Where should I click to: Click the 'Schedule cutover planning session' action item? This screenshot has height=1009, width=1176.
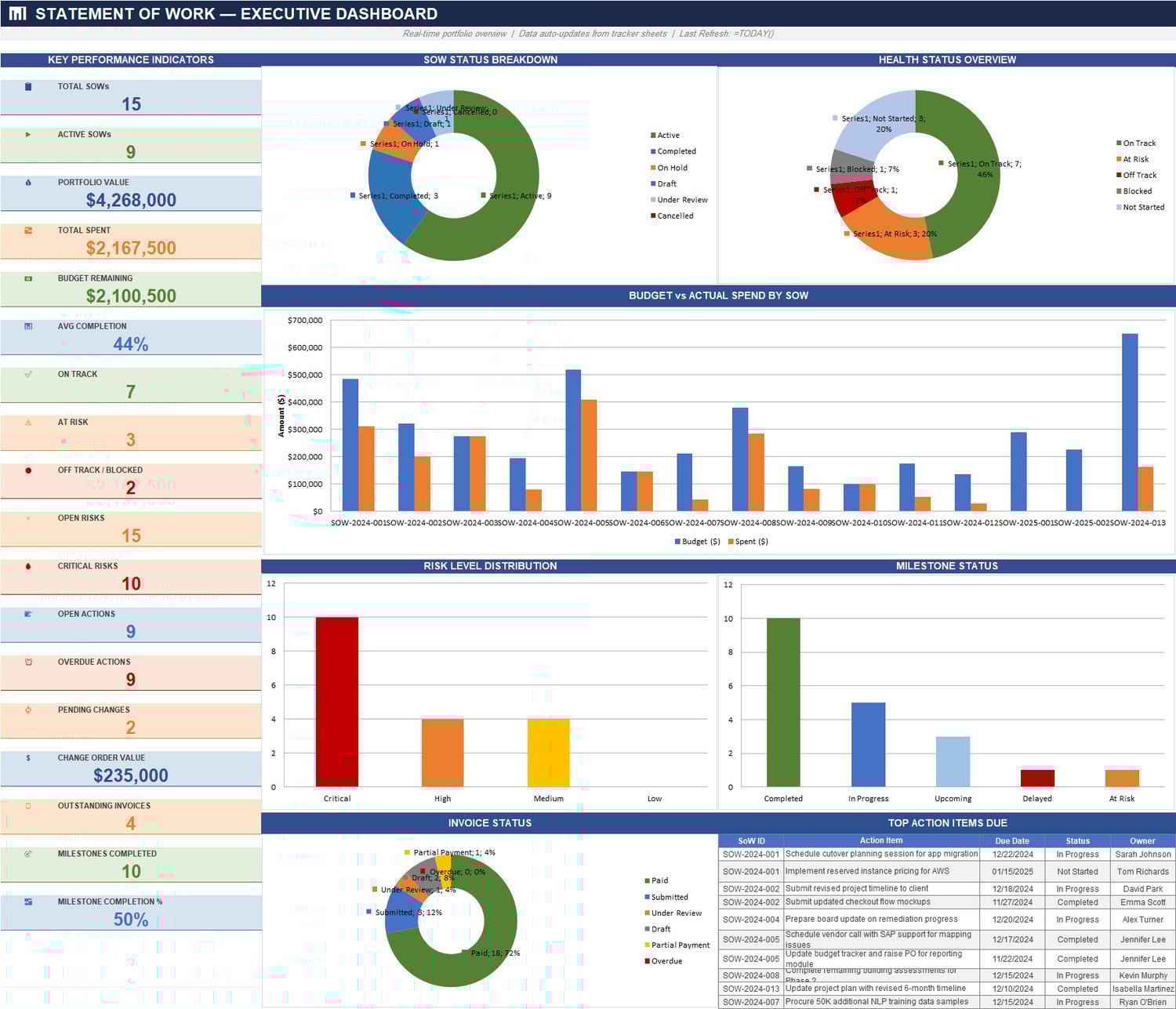(881, 854)
